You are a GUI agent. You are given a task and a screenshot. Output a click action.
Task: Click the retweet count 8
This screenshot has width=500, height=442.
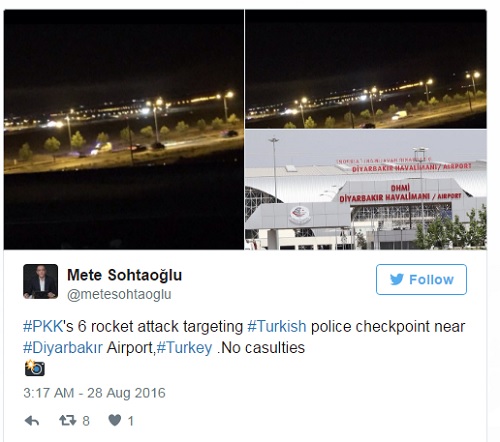[86, 421]
